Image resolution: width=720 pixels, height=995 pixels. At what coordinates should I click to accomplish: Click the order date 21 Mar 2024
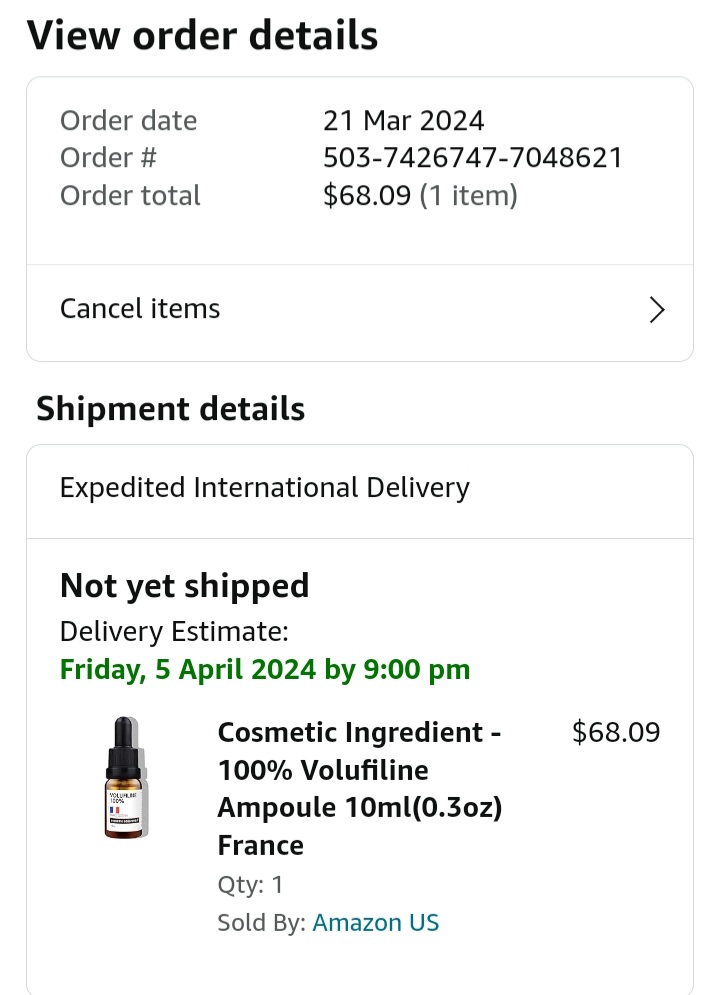point(403,120)
